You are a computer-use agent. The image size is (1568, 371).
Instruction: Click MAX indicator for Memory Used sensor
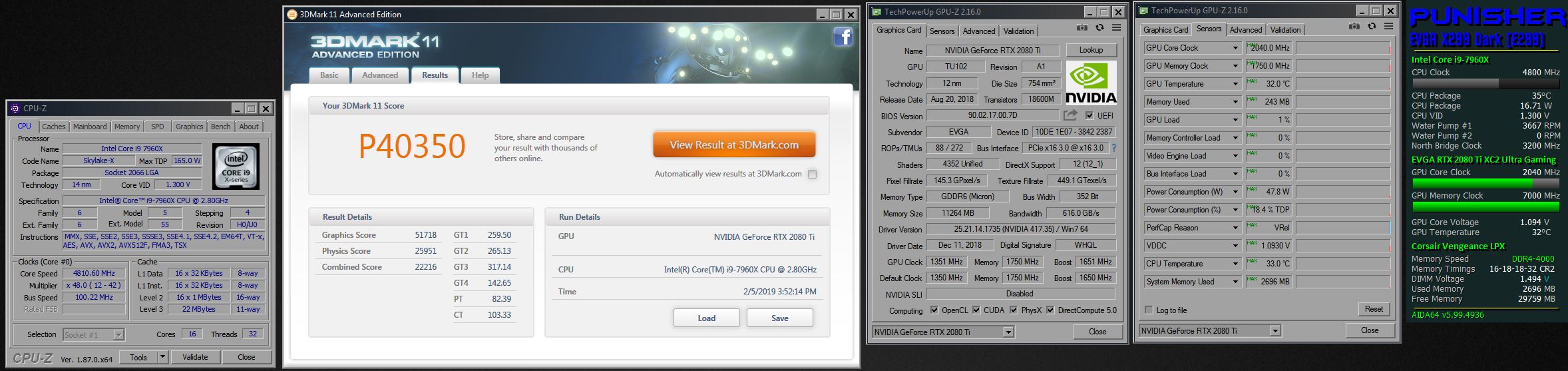tap(1251, 99)
